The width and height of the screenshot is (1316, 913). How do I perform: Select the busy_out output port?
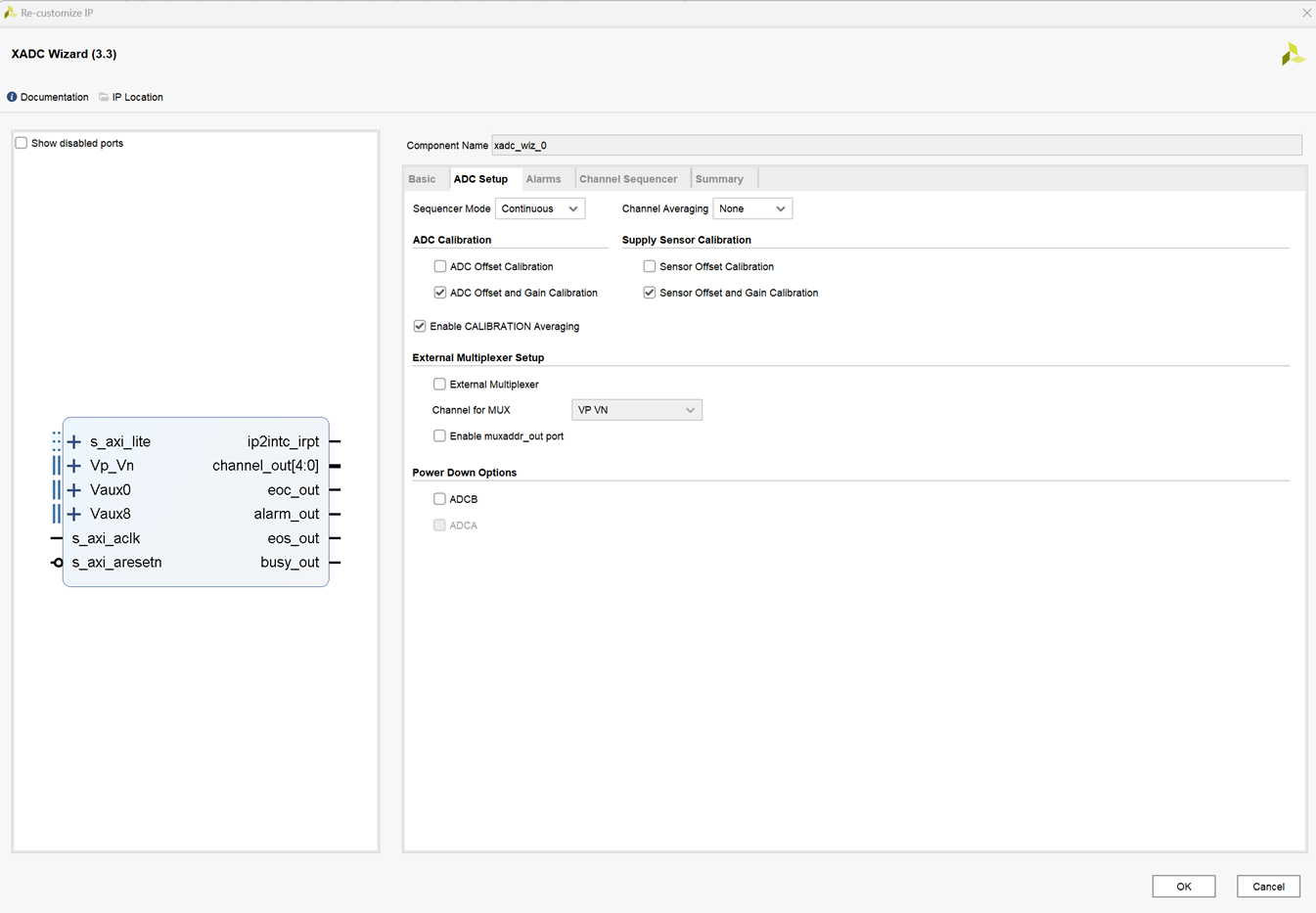click(290, 563)
